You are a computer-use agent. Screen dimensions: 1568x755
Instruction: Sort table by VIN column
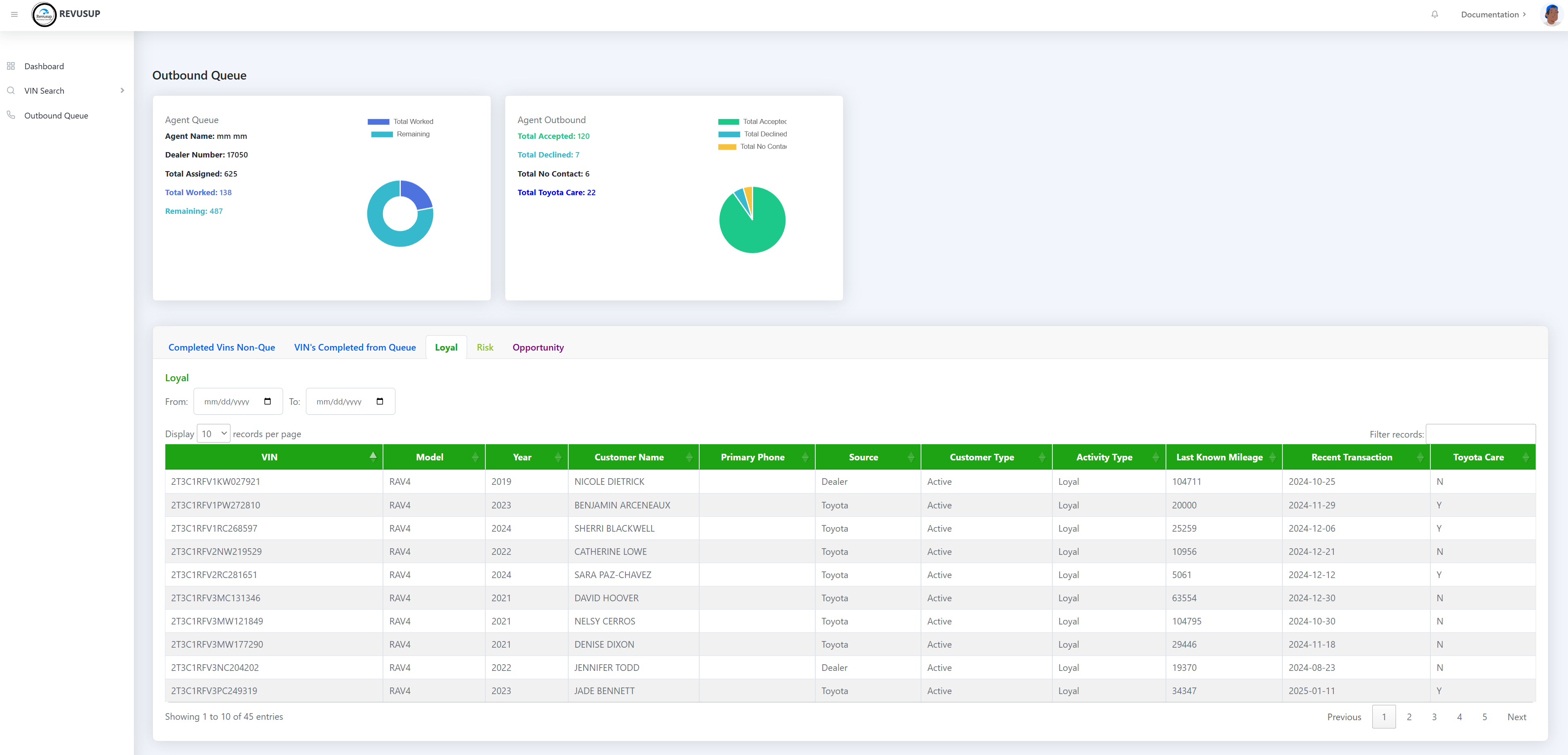(270, 457)
